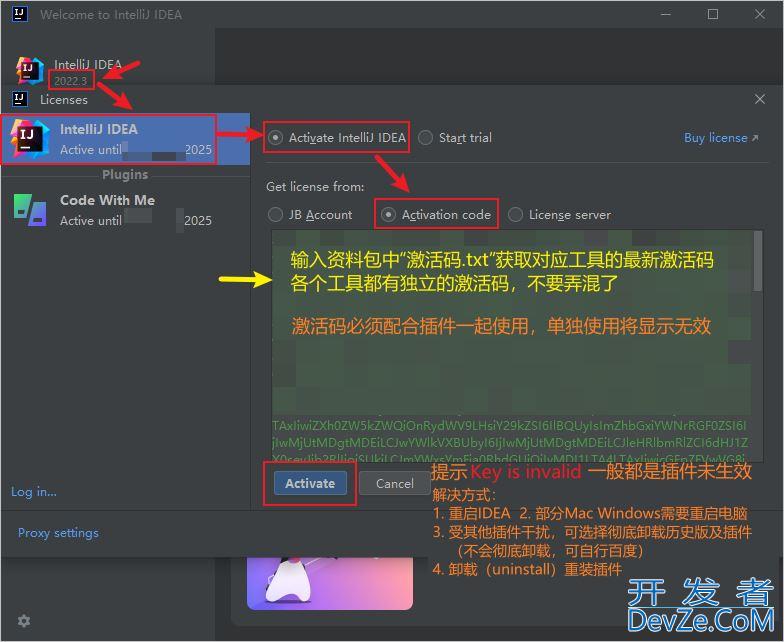Click the IntelliJ IDEA product icon in license list
Viewport: 784px width, 642px height.
30,139
